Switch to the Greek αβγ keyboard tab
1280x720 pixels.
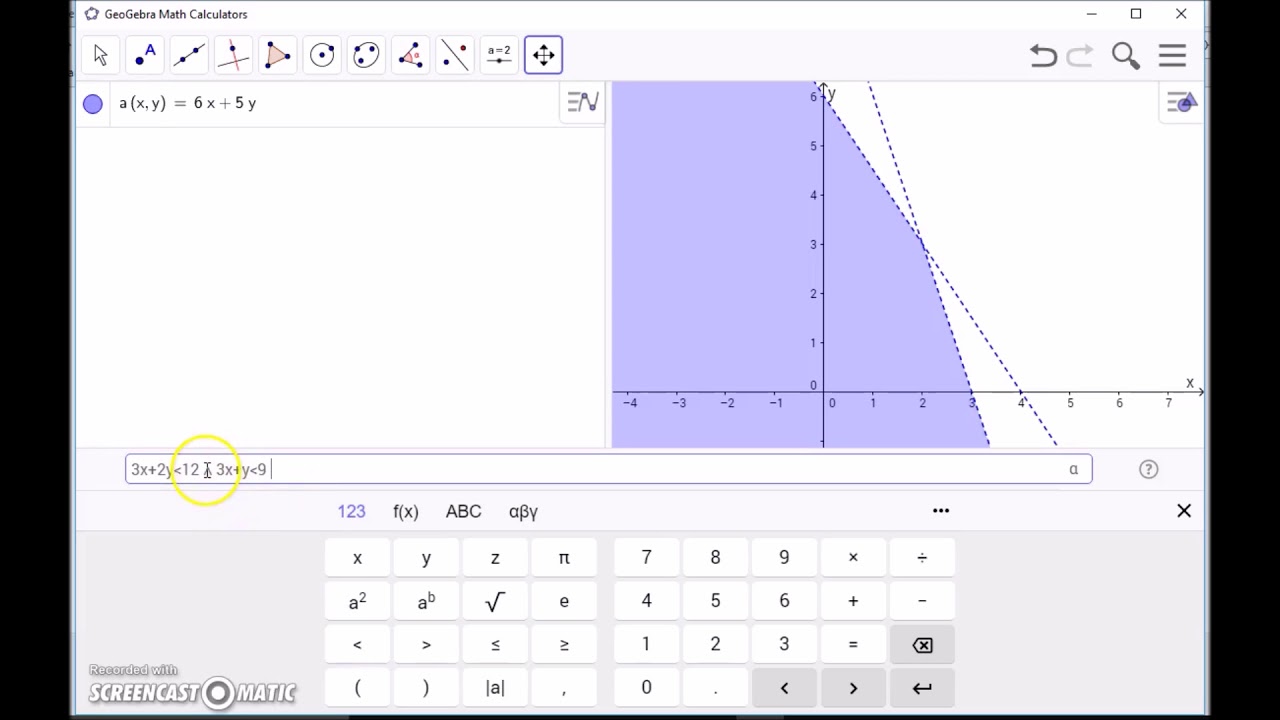[523, 511]
